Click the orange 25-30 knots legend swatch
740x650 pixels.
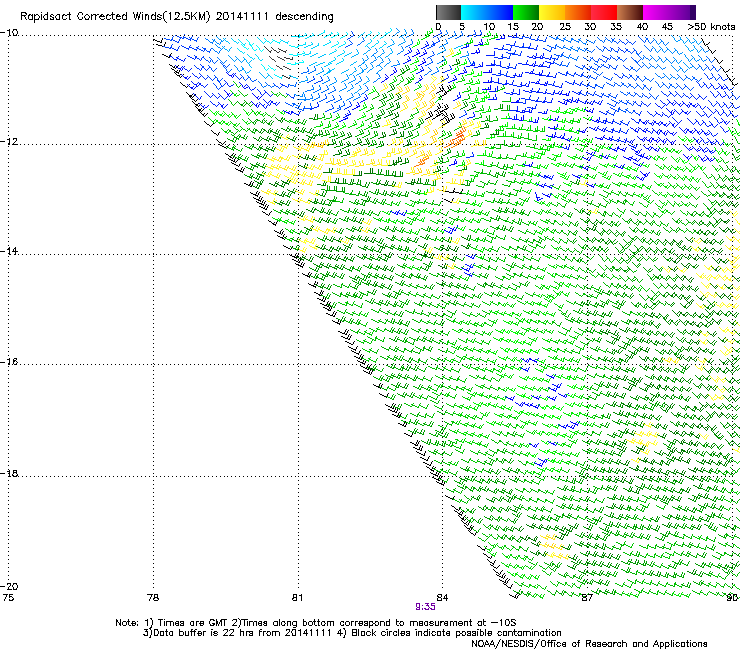tap(578, 12)
